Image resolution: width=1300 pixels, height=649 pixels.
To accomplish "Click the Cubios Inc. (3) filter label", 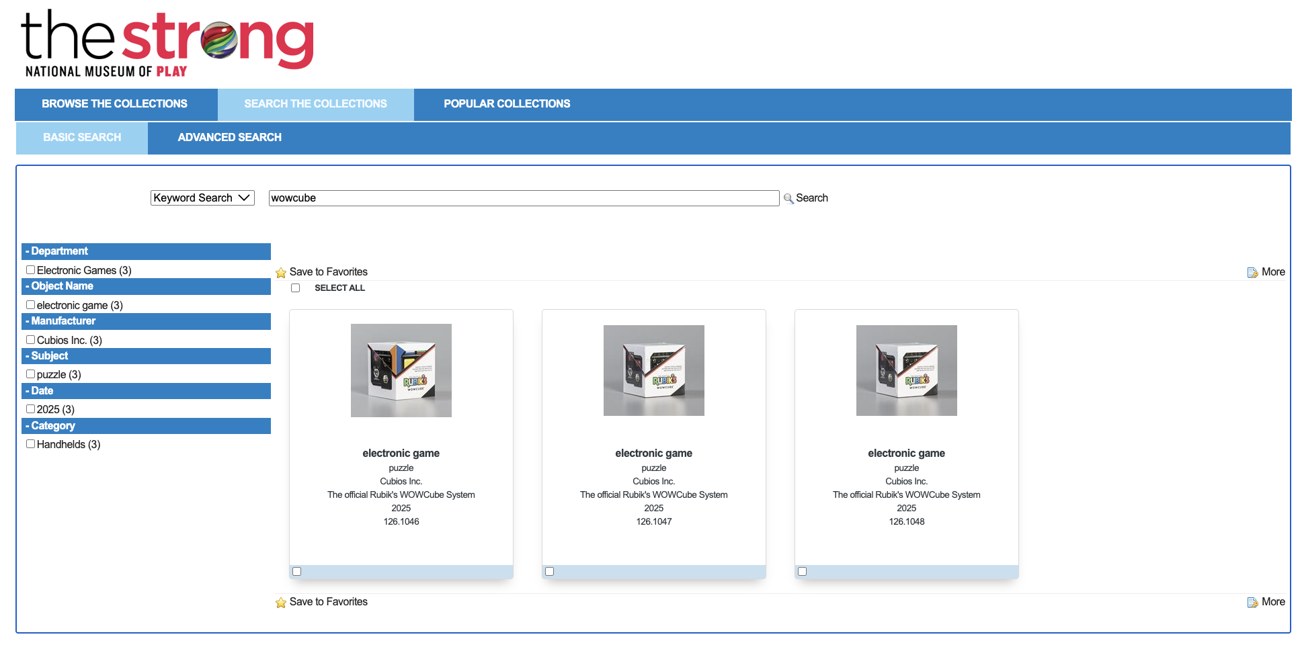I will [x=69, y=341].
